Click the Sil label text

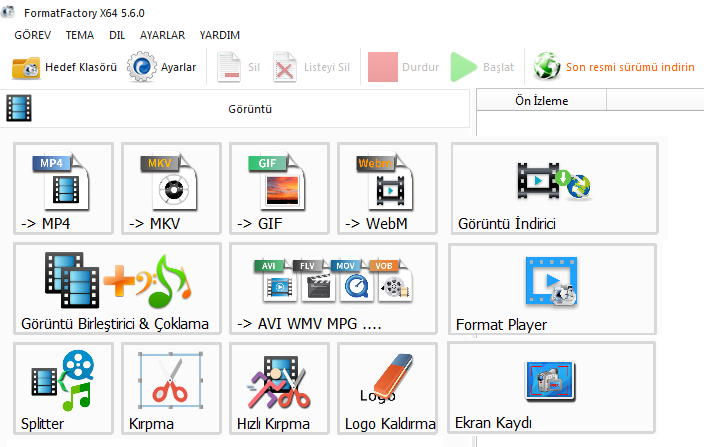coord(254,67)
